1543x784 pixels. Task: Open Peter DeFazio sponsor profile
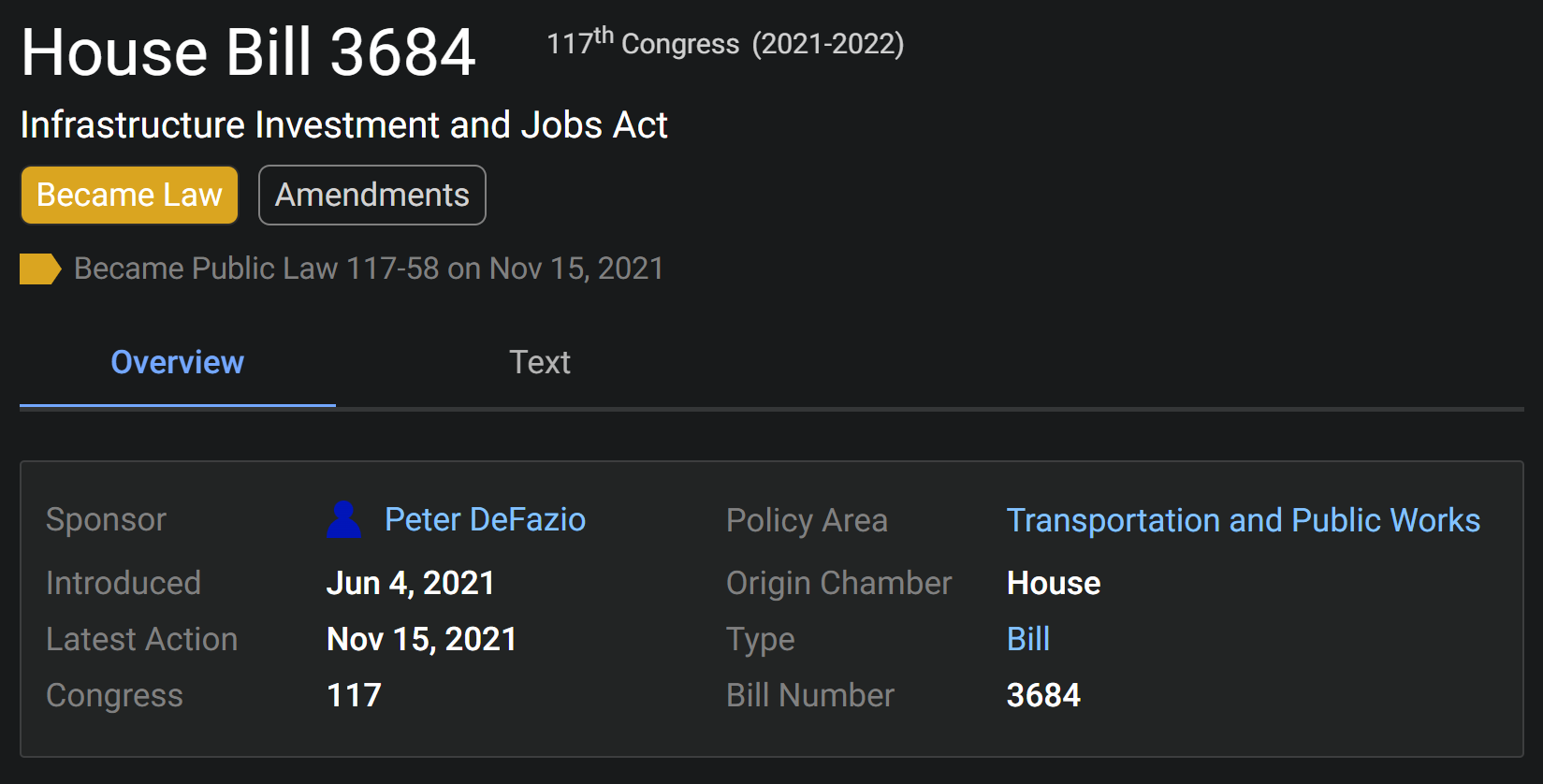pyautogui.click(x=485, y=519)
